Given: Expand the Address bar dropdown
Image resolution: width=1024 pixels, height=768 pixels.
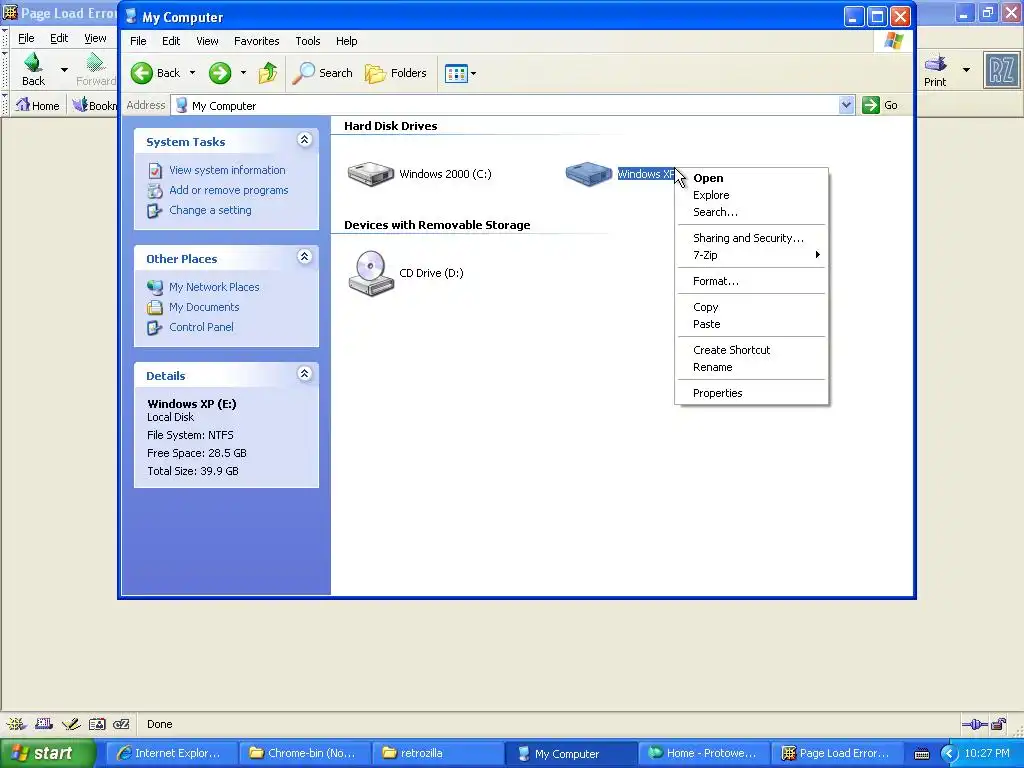Looking at the screenshot, I should click(846, 105).
